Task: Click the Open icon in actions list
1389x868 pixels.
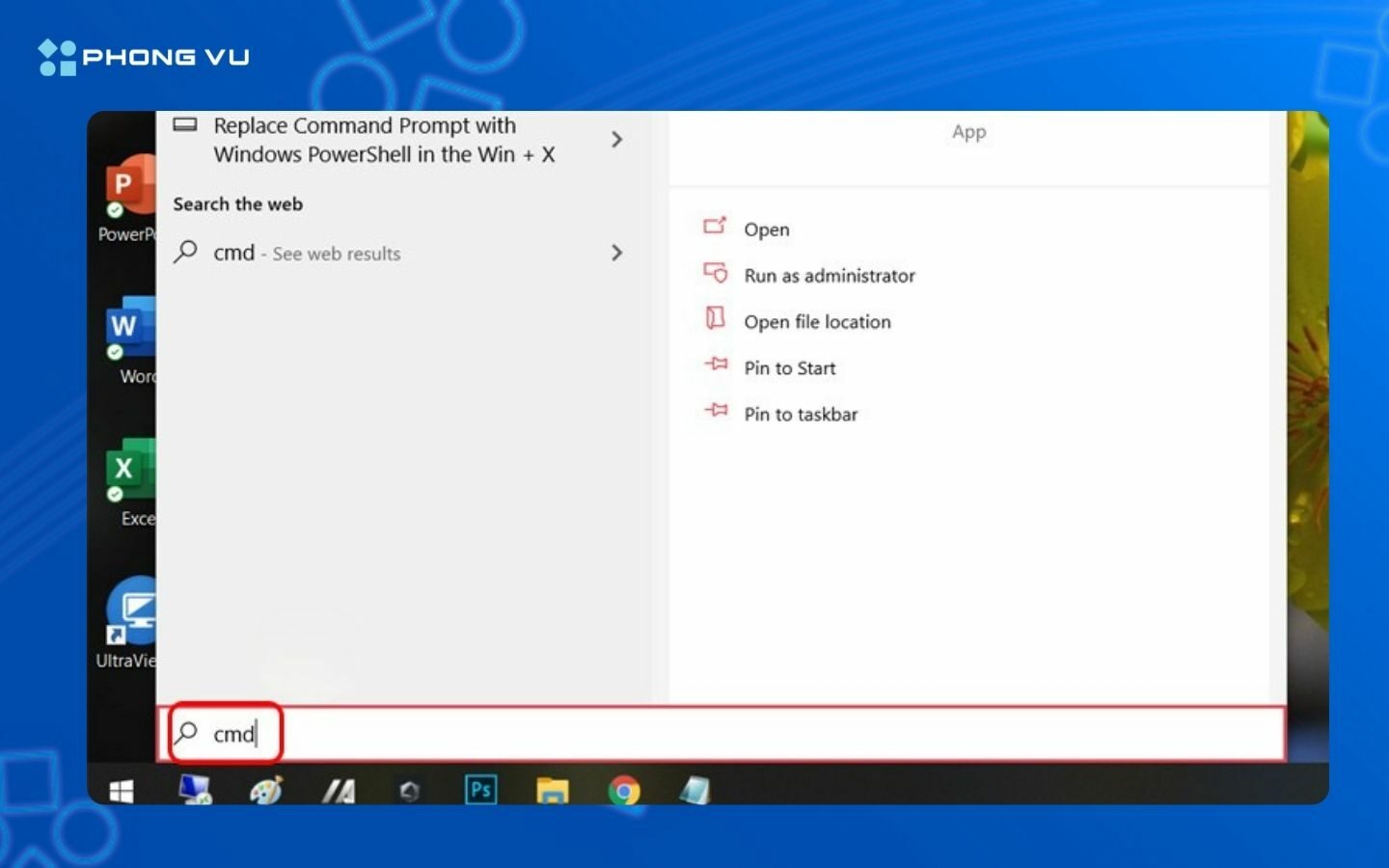Action: click(715, 226)
